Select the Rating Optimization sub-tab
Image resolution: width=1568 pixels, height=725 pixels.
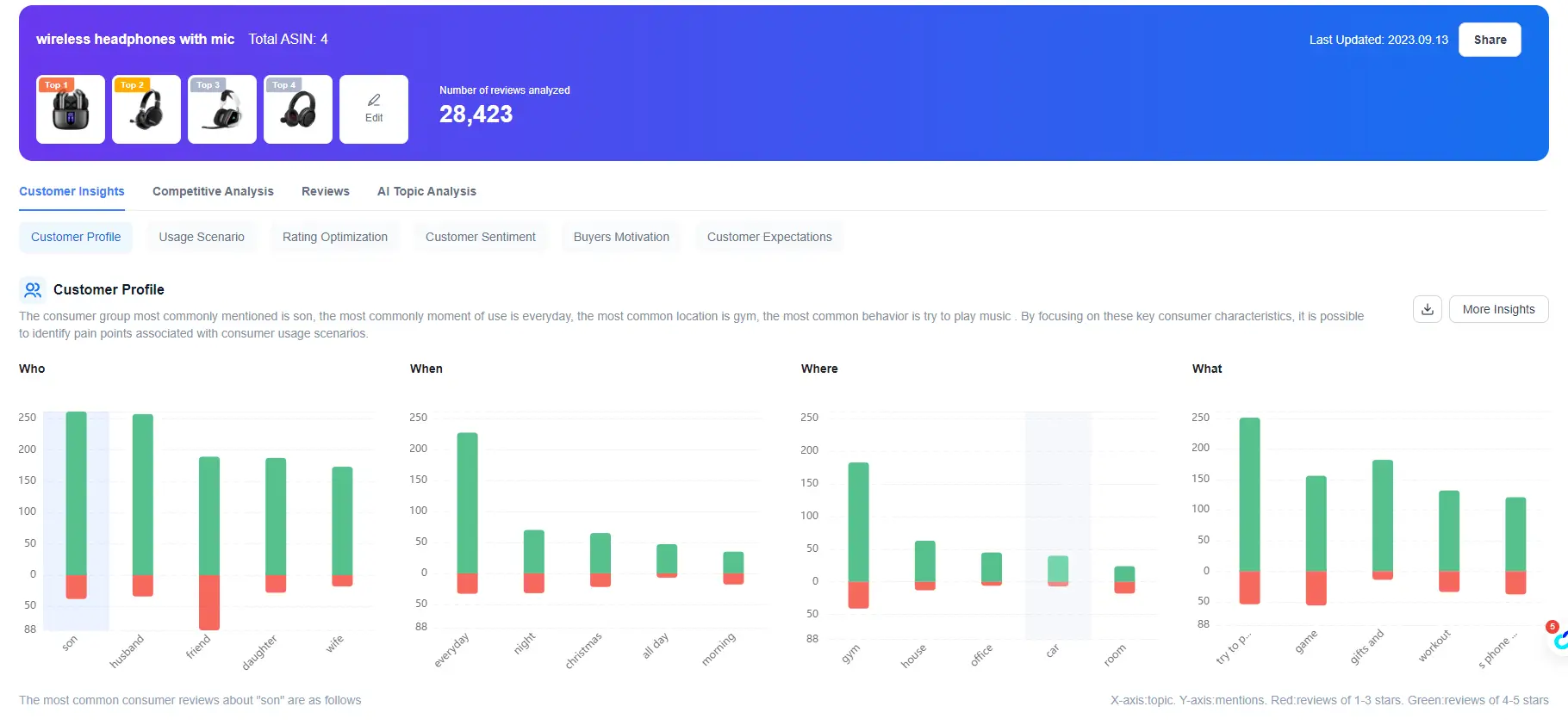pyautogui.click(x=335, y=237)
